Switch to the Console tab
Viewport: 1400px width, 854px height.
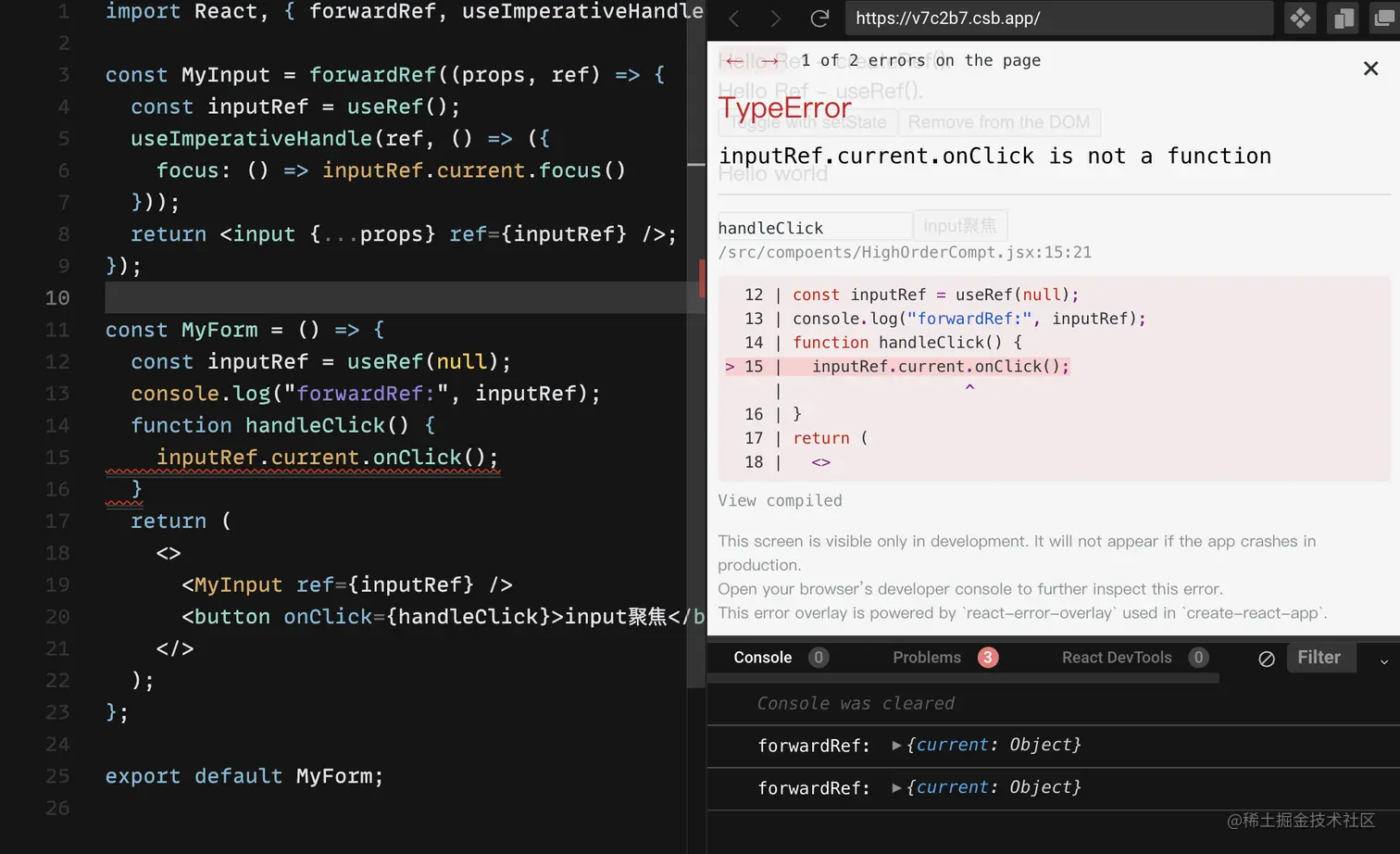[762, 658]
